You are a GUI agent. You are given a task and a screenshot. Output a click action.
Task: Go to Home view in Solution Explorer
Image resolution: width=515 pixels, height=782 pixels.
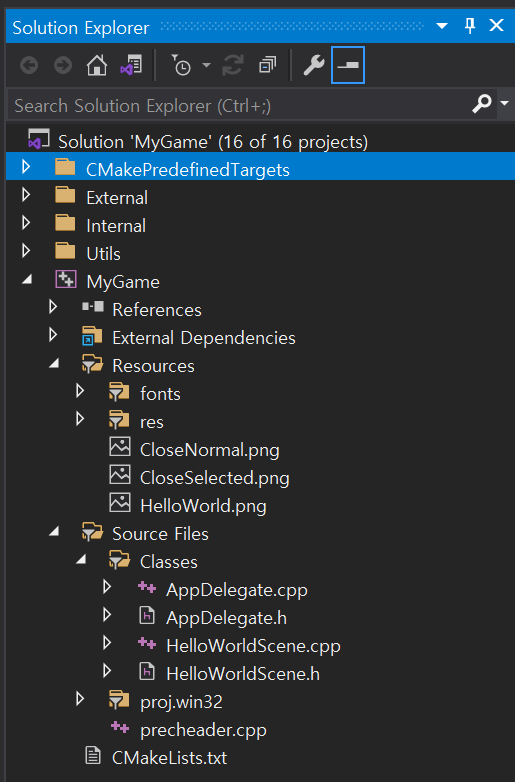click(x=97, y=65)
